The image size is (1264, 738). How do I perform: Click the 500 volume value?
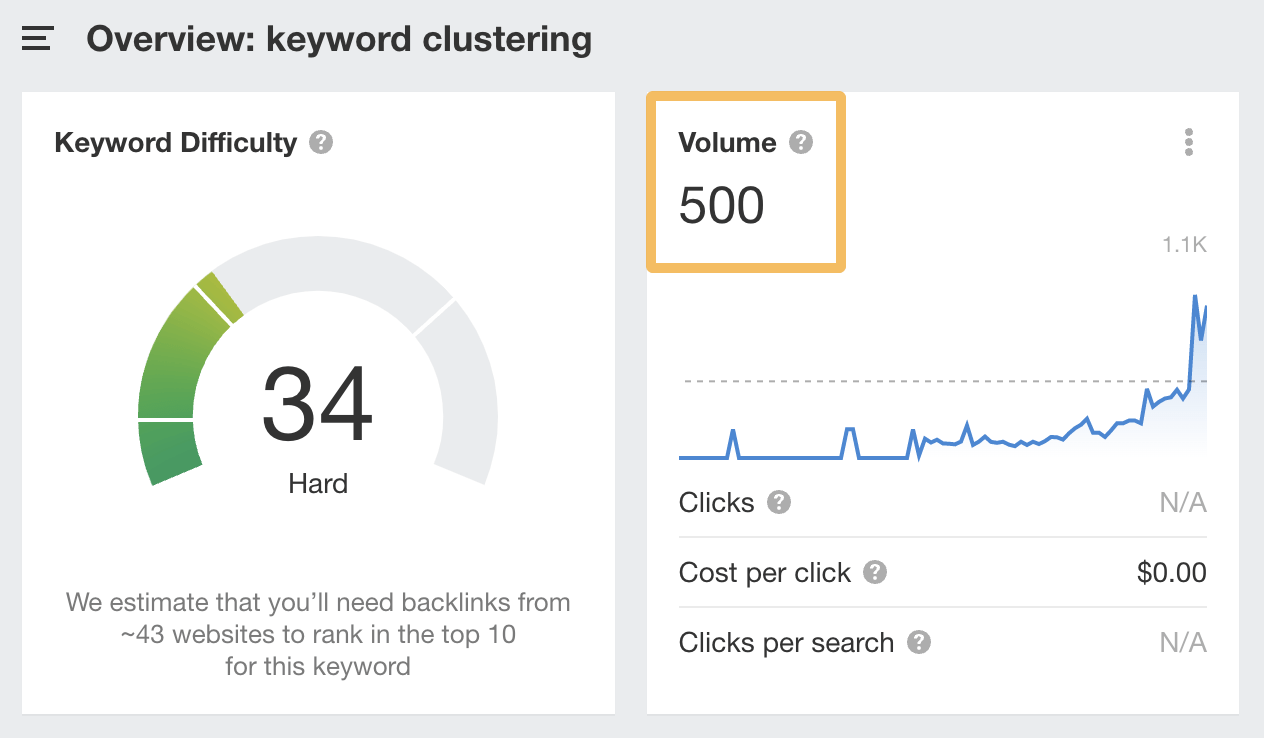pyautogui.click(x=722, y=207)
